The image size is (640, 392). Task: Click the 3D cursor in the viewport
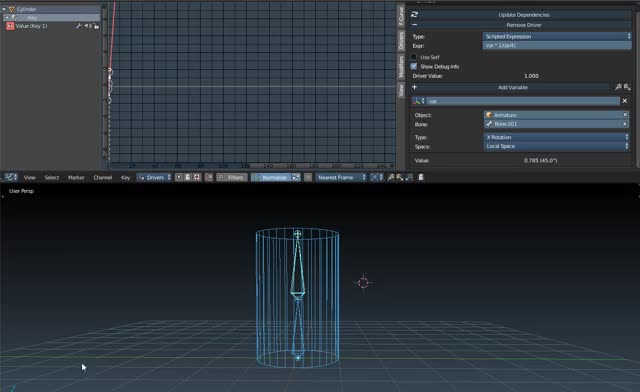click(x=363, y=283)
